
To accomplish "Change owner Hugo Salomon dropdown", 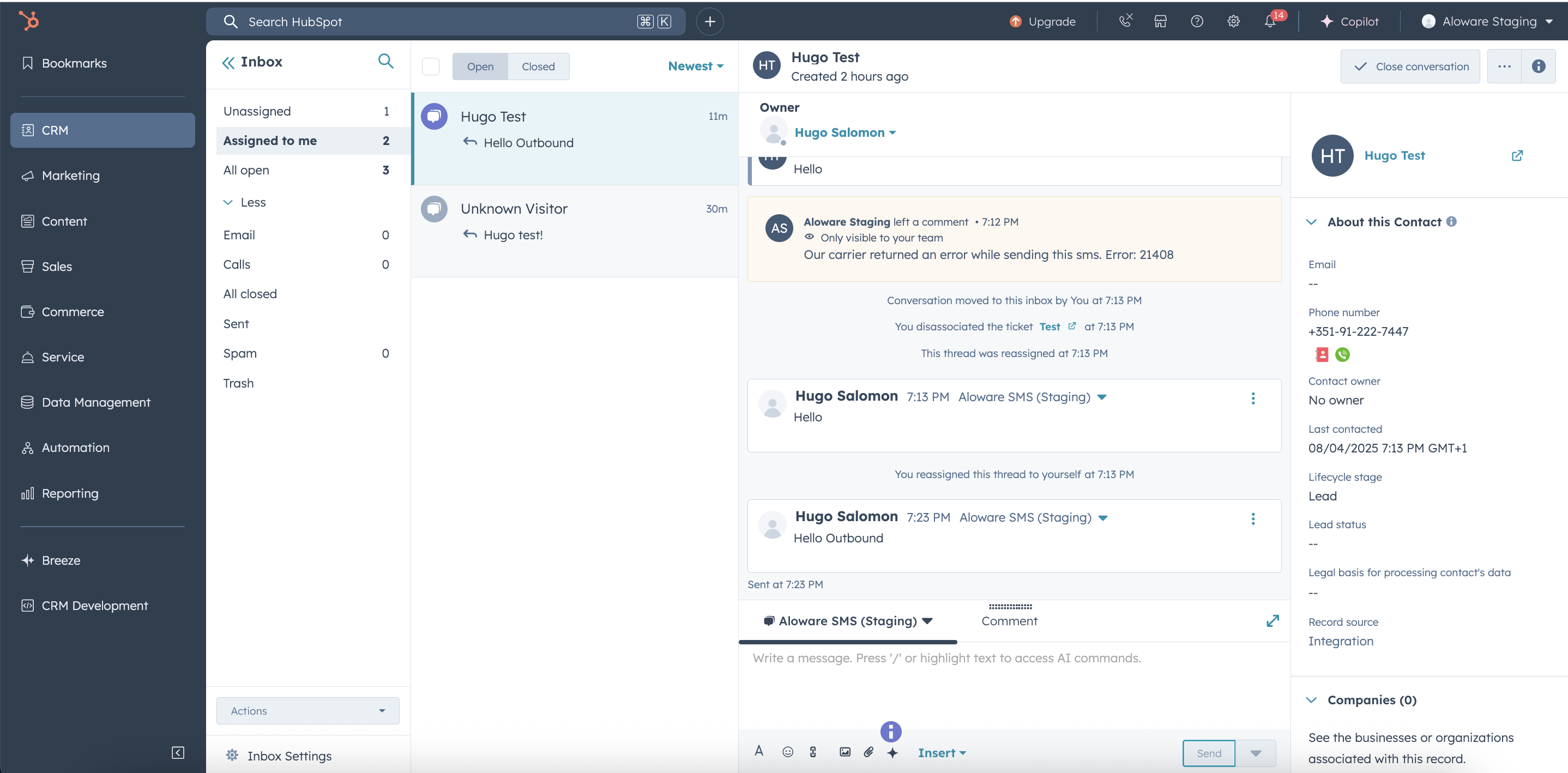I will tap(845, 132).
